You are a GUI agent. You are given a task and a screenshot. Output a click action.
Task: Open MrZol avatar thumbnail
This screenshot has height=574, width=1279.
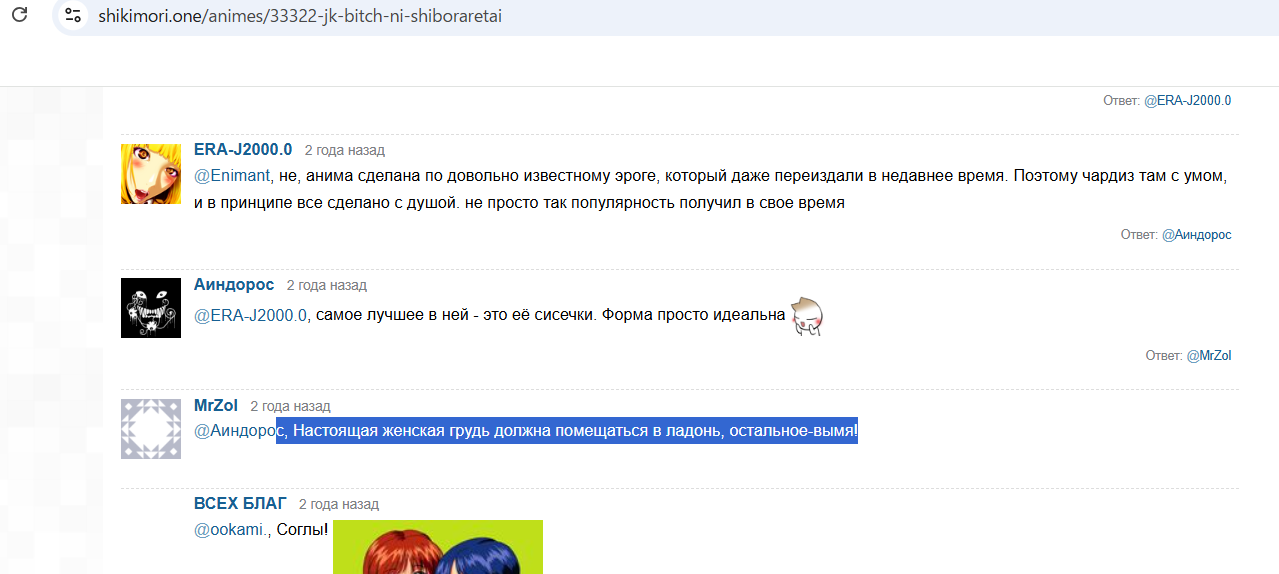151,429
